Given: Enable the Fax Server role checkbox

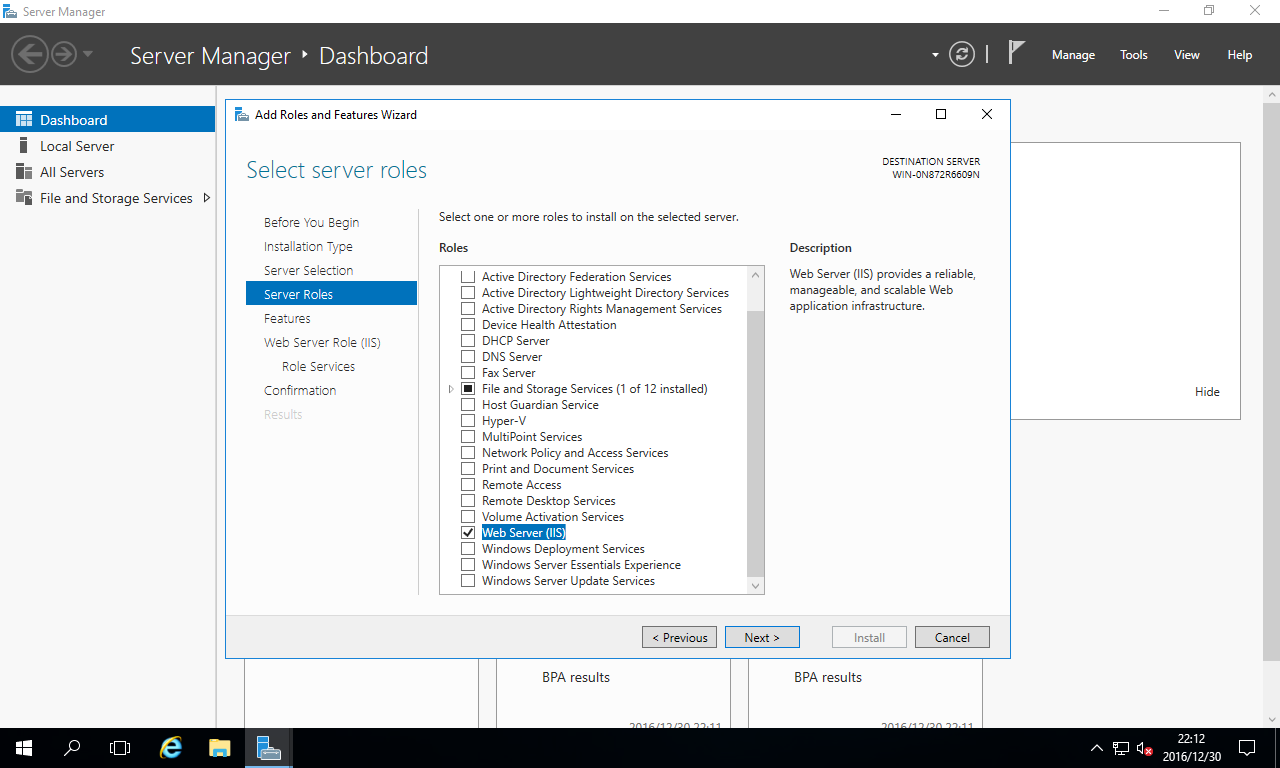Looking at the screenshot, I should click(468, 373).
